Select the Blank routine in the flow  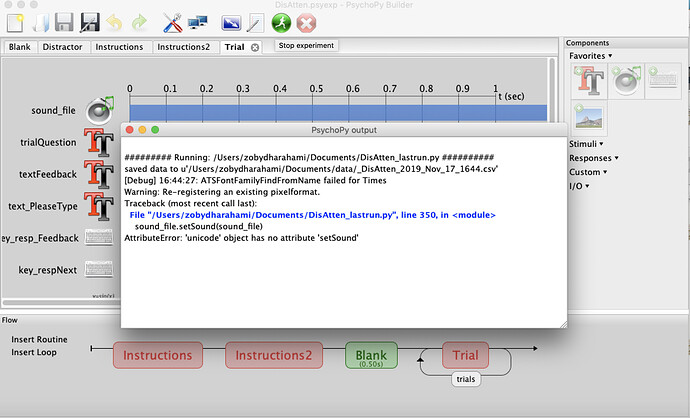point(371,355)
